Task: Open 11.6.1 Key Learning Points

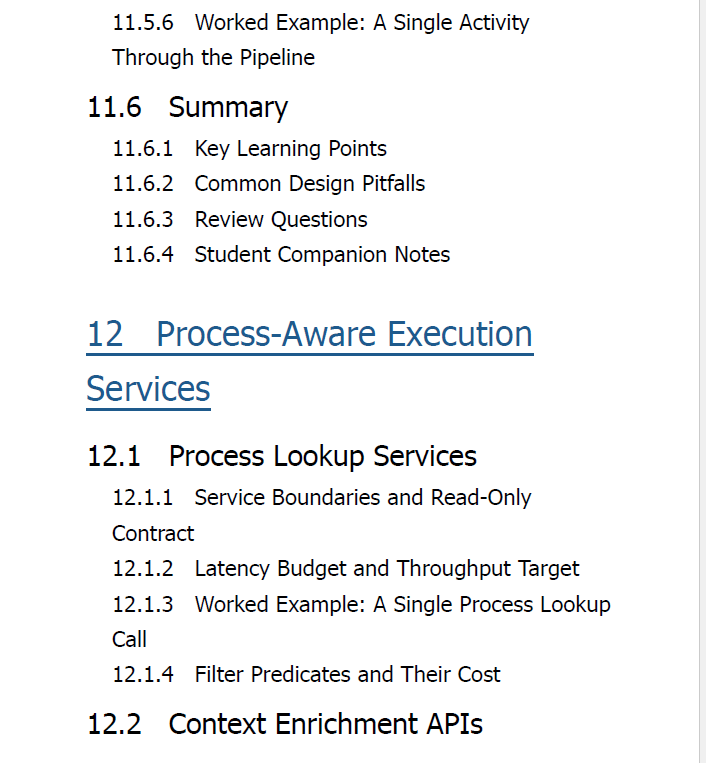Action: pos(249,149)
